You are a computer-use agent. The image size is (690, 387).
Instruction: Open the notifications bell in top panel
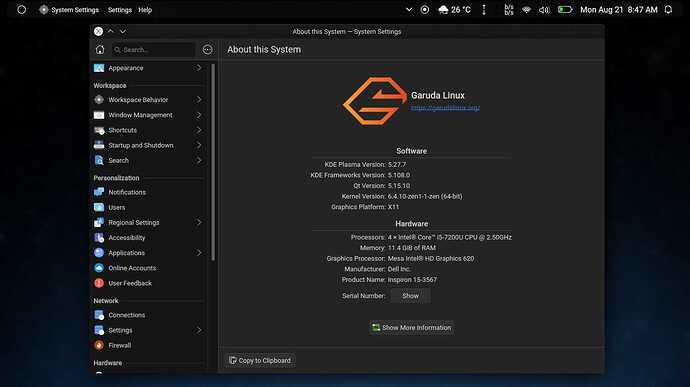pyautogui.click(x=668, y=10)
